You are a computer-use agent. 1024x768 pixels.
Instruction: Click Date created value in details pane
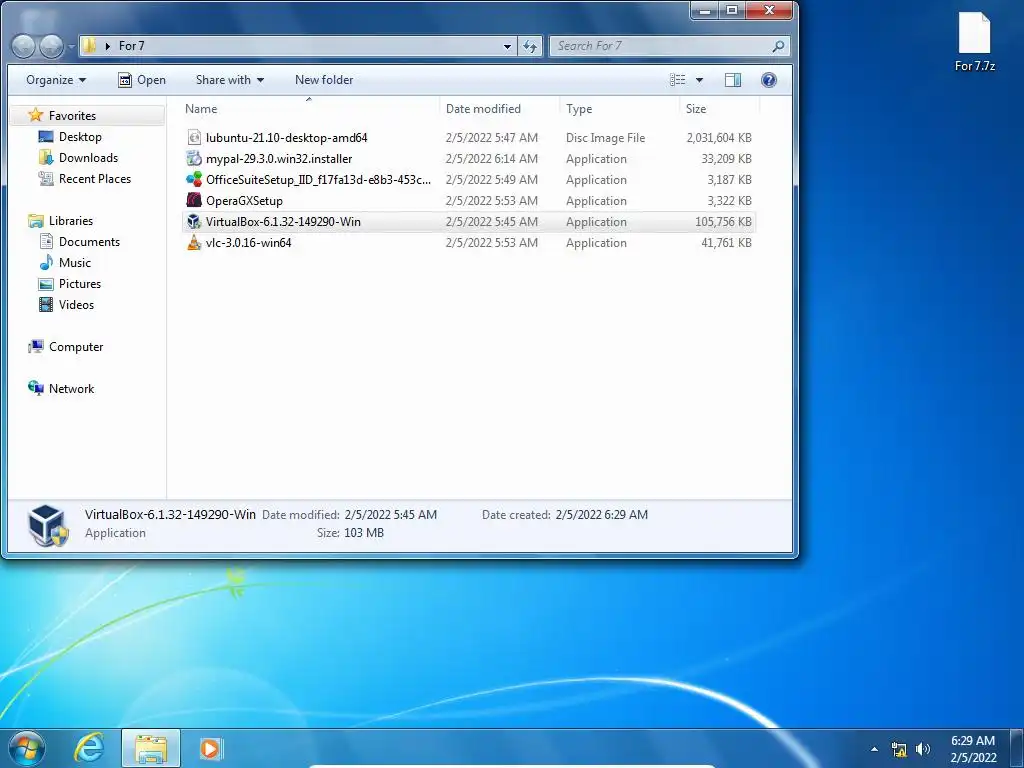click(x=601, y=515)
